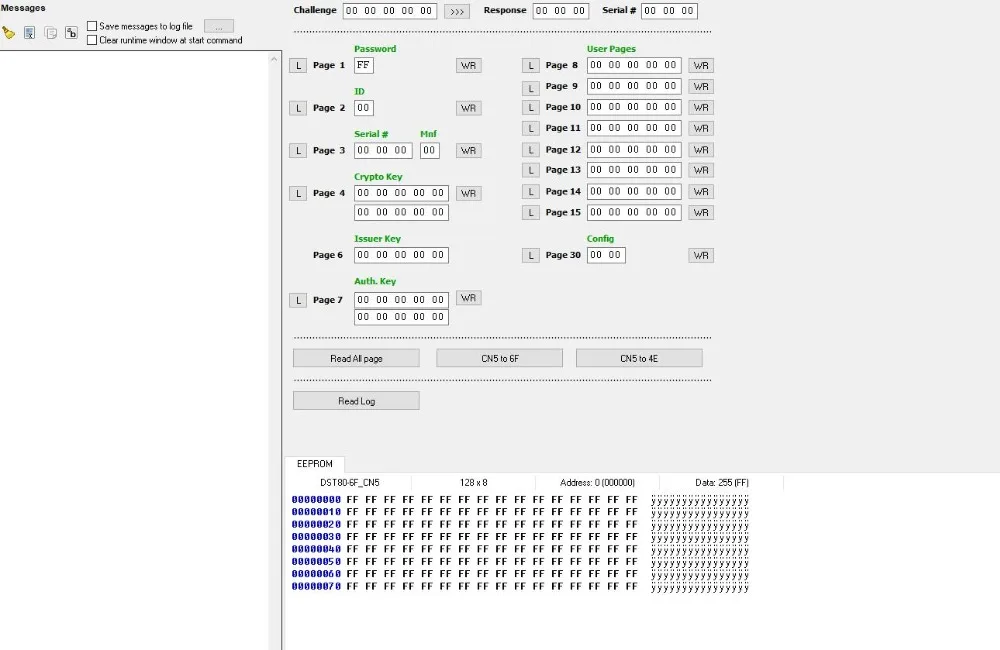Enable 'Save messages to log file'
Image resolution: width=1000 pixels, height=650 pixels.
[x=92, y=26]
